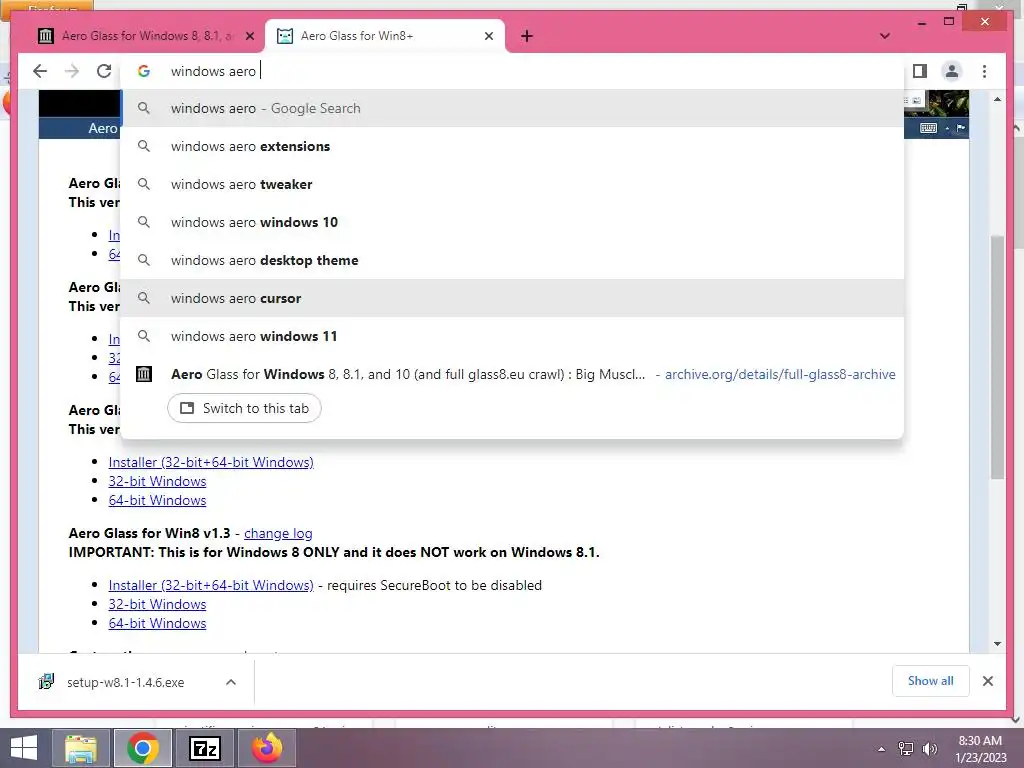Open Chrome's side panel
Viewport: 1024px width, 768px height.
click(x=920, y=71)
